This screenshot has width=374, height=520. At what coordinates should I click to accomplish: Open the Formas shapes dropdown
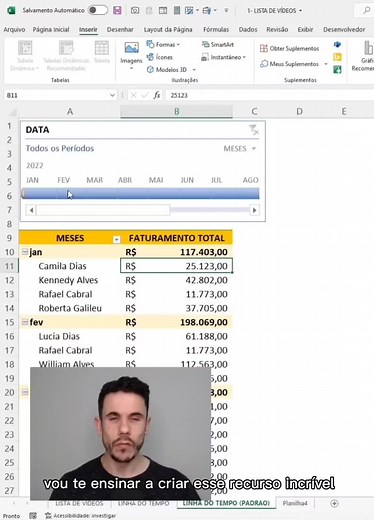pos(163,44)
